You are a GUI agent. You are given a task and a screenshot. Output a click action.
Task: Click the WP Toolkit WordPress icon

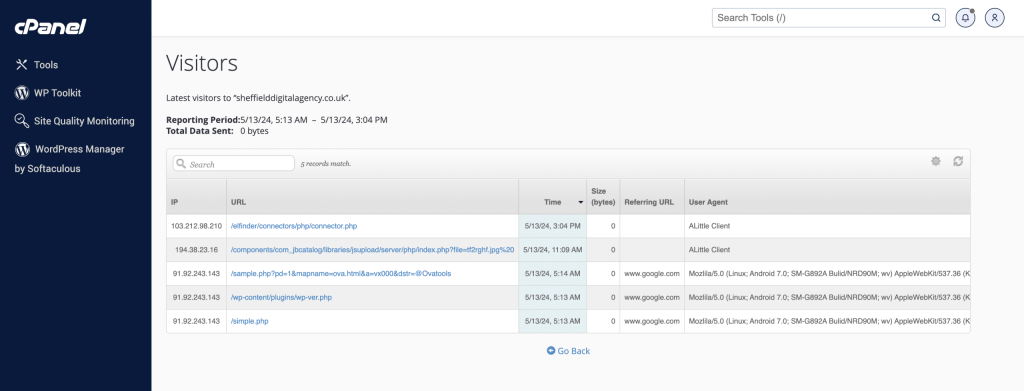click(x=22, y=93)
